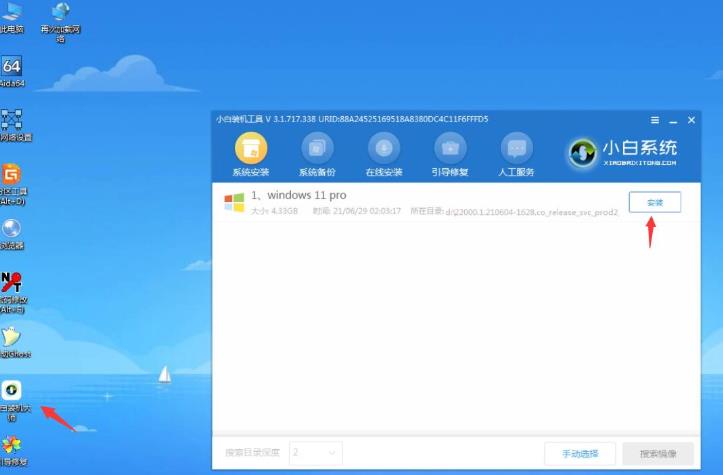The image size is (723, 475).
Task: Launch the 分区工具 (Alt+D) desktop icon
Action: tap(13, 184)
